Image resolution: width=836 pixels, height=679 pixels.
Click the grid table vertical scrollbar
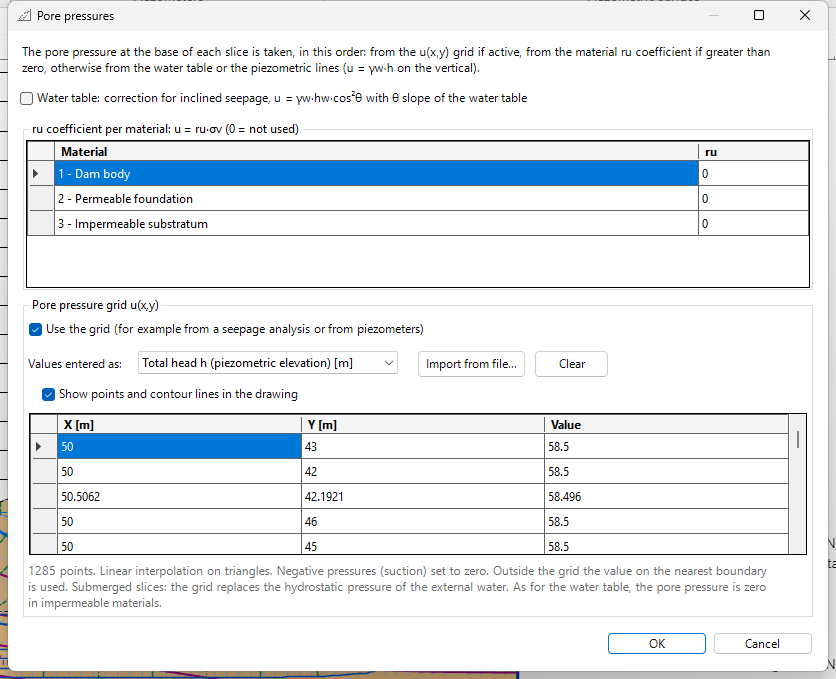coord(798,484)
